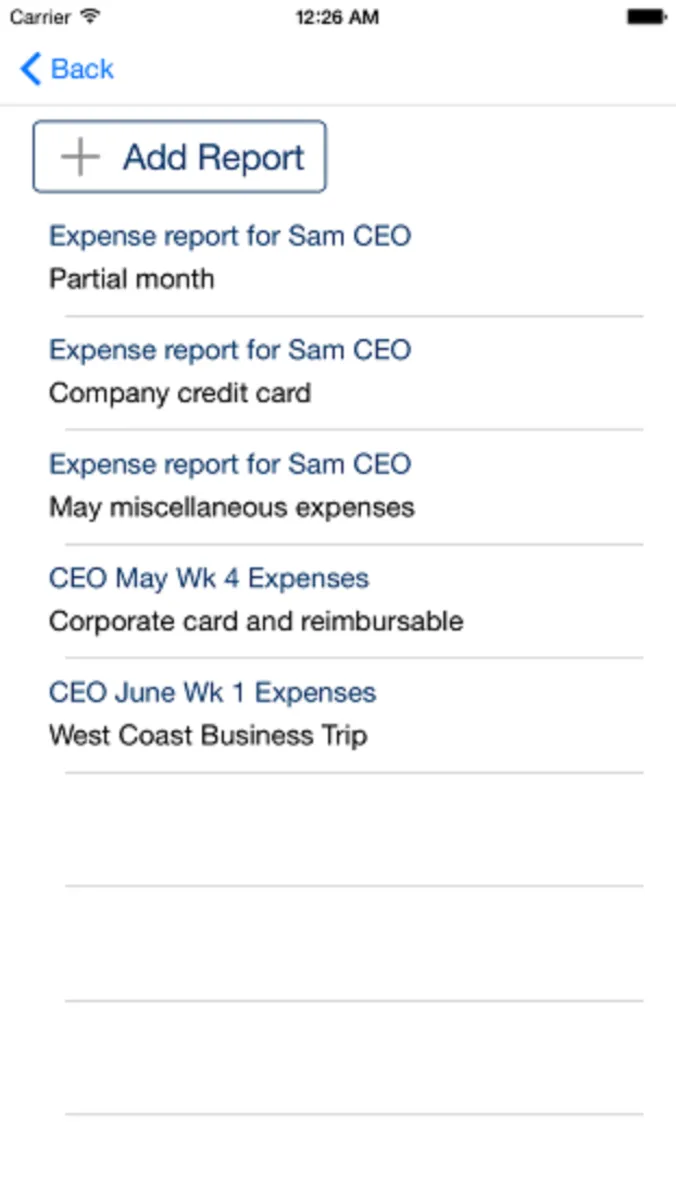Select the "Corporate card and reimbursable" subtitle
Viewport: 676px width, 1200px height.
(x=256, y=621)
